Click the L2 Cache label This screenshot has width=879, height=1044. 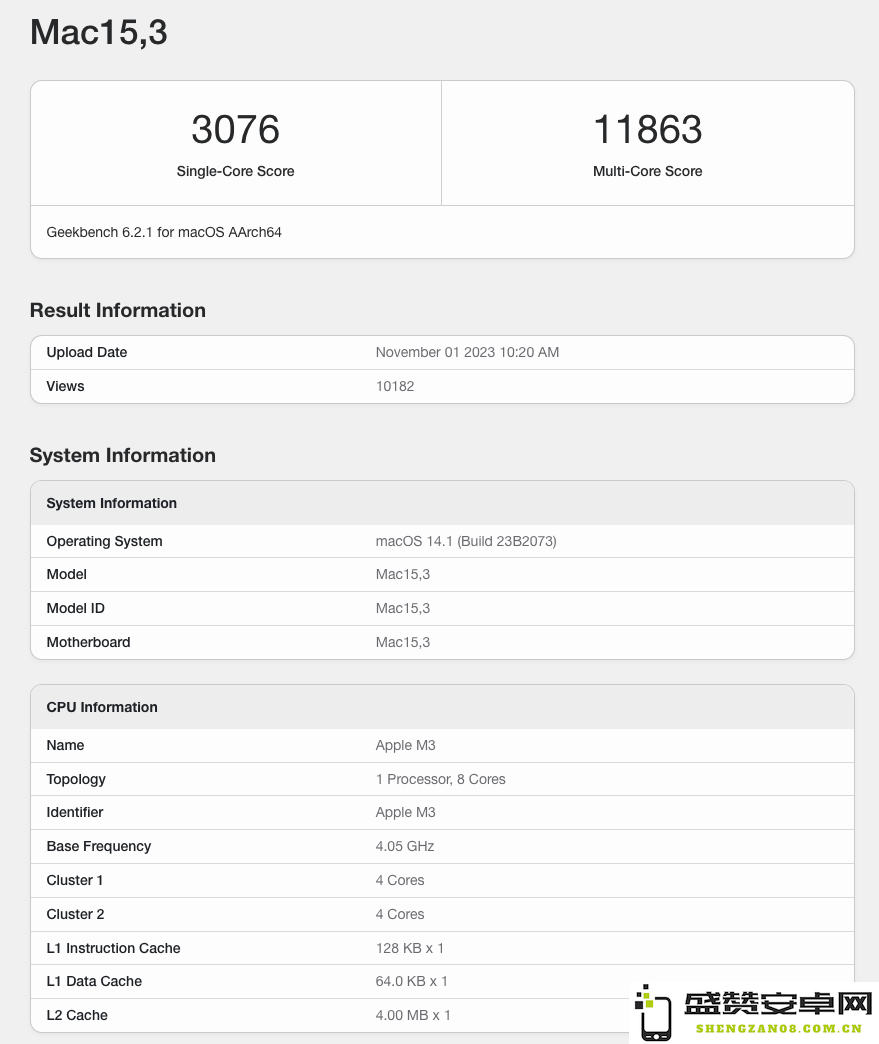(x=77, y=1015)
